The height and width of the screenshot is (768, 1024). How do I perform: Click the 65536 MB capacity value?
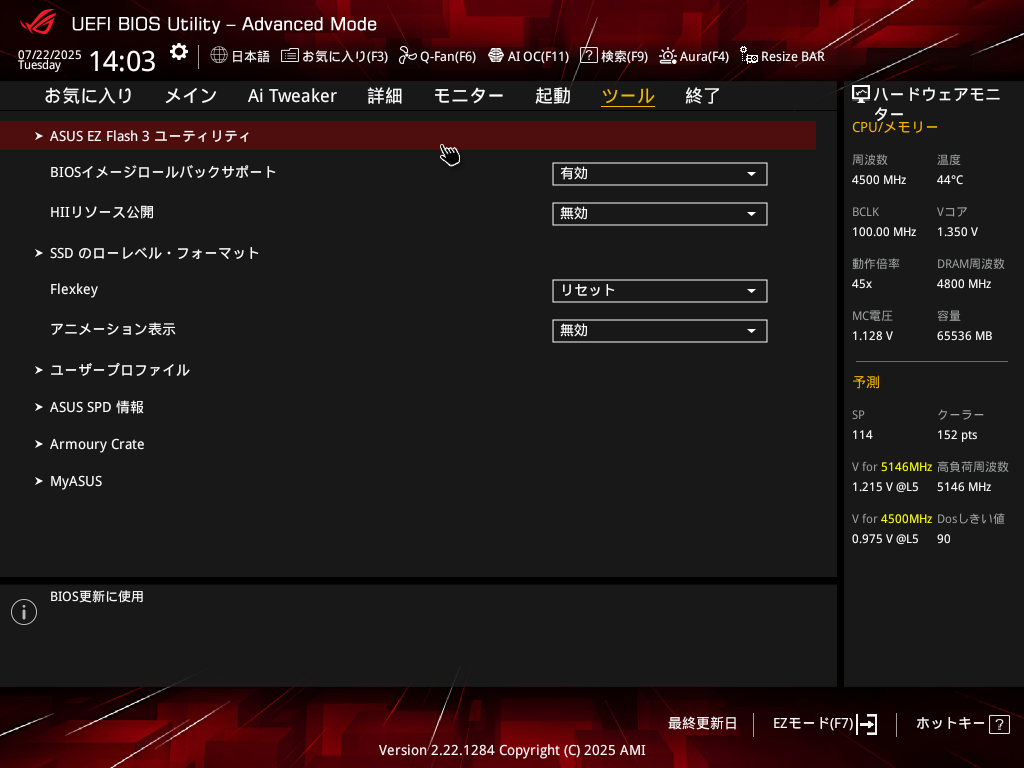965,336
